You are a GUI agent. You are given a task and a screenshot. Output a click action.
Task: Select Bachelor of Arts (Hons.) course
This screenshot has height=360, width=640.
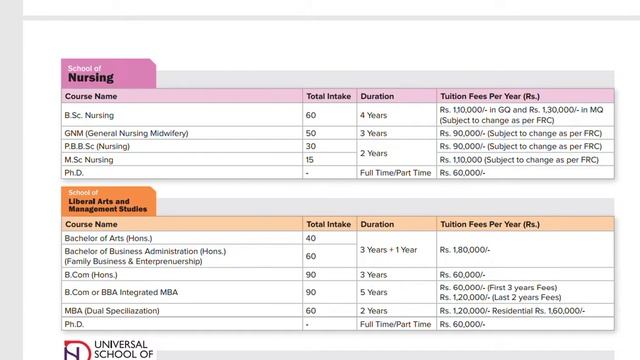[x=108, y=238]
